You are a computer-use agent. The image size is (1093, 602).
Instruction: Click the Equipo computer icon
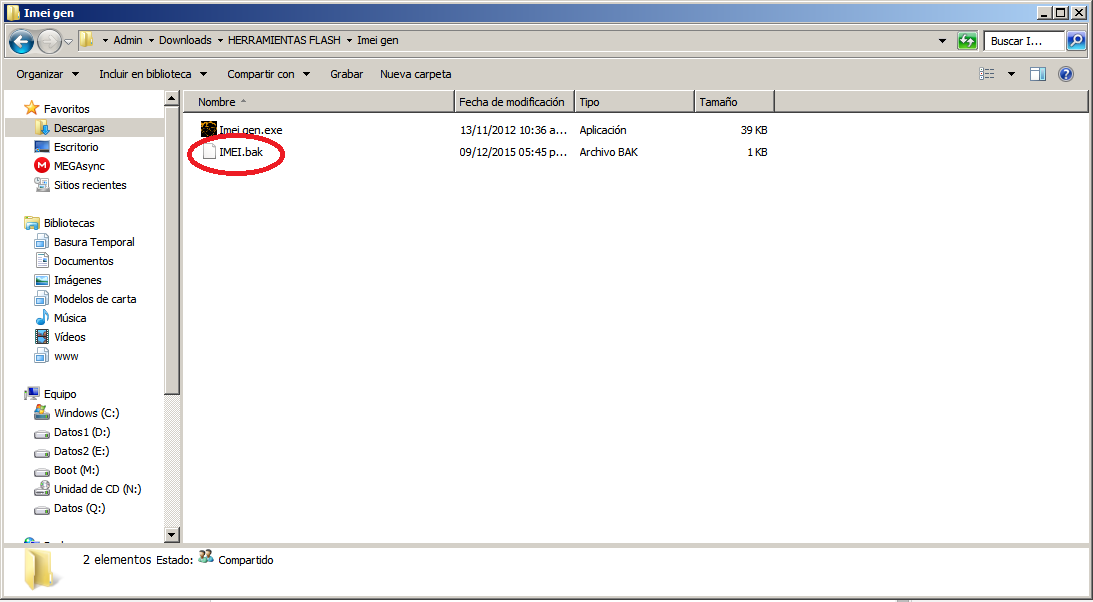[31, 394]
